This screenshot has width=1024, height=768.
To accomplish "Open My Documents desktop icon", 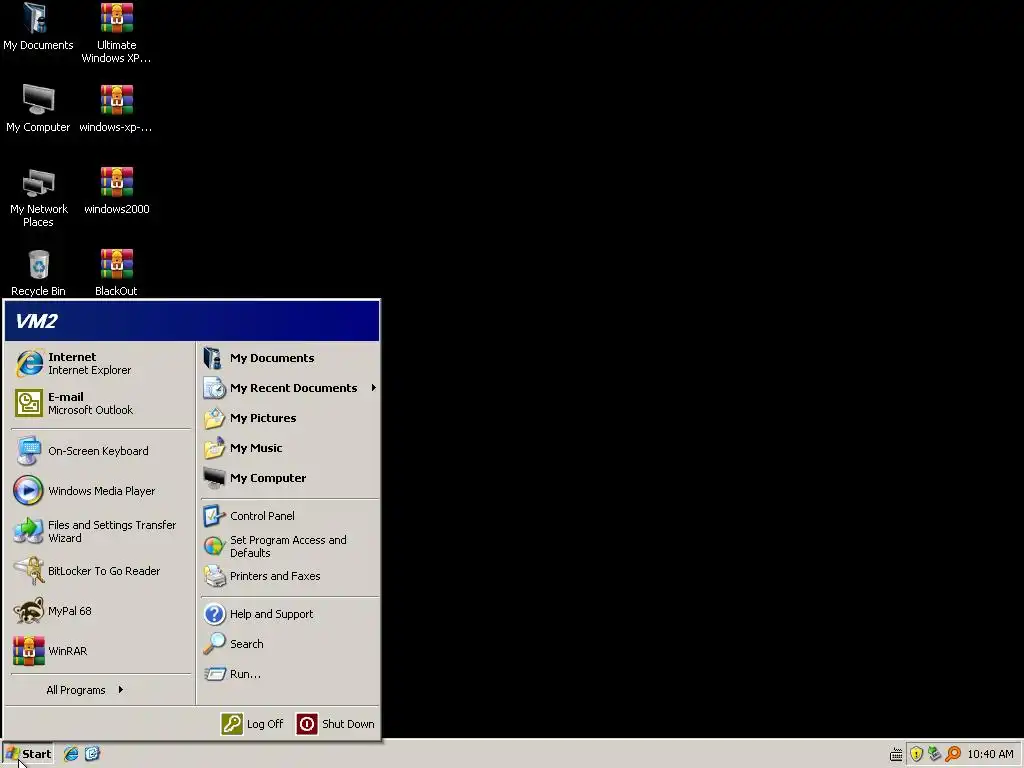I will (38, 27).
